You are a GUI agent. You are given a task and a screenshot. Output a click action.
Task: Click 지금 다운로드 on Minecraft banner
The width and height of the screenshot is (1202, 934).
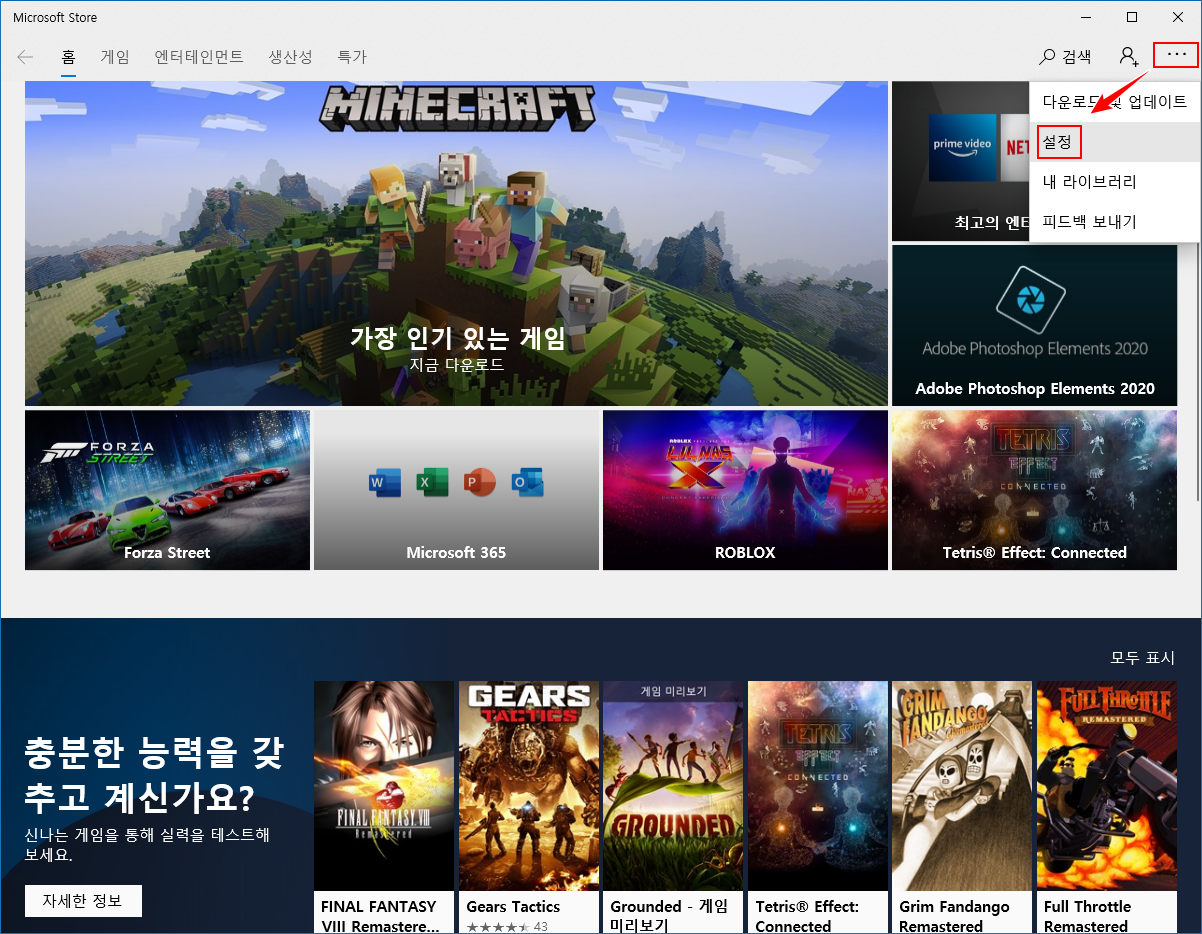(457, 365)
